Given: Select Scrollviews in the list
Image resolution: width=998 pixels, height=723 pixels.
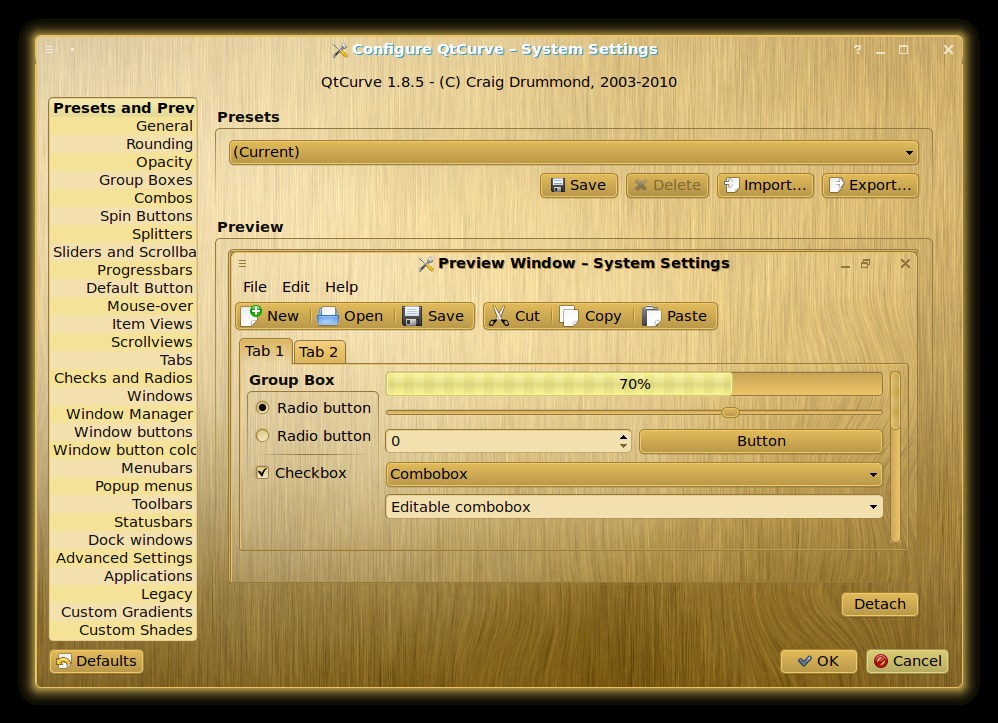Looking at the screenshot, I should click(x=122, y=342).
